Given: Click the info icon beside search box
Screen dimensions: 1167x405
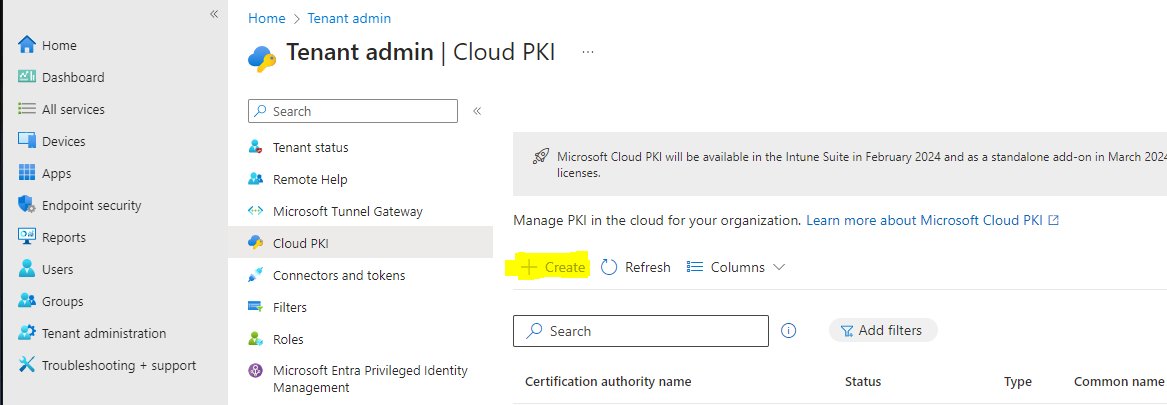Looking at the screenshot, I should tap(788, 331).
